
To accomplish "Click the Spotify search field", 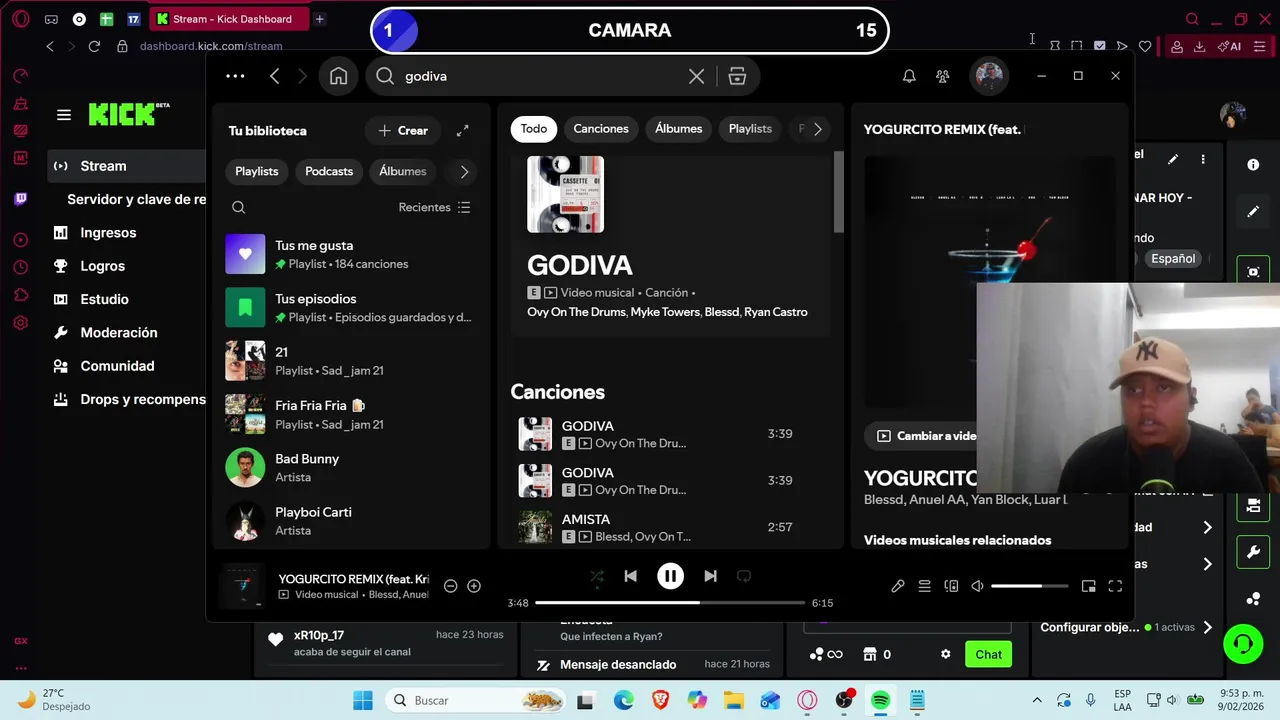I will [540, 76].
